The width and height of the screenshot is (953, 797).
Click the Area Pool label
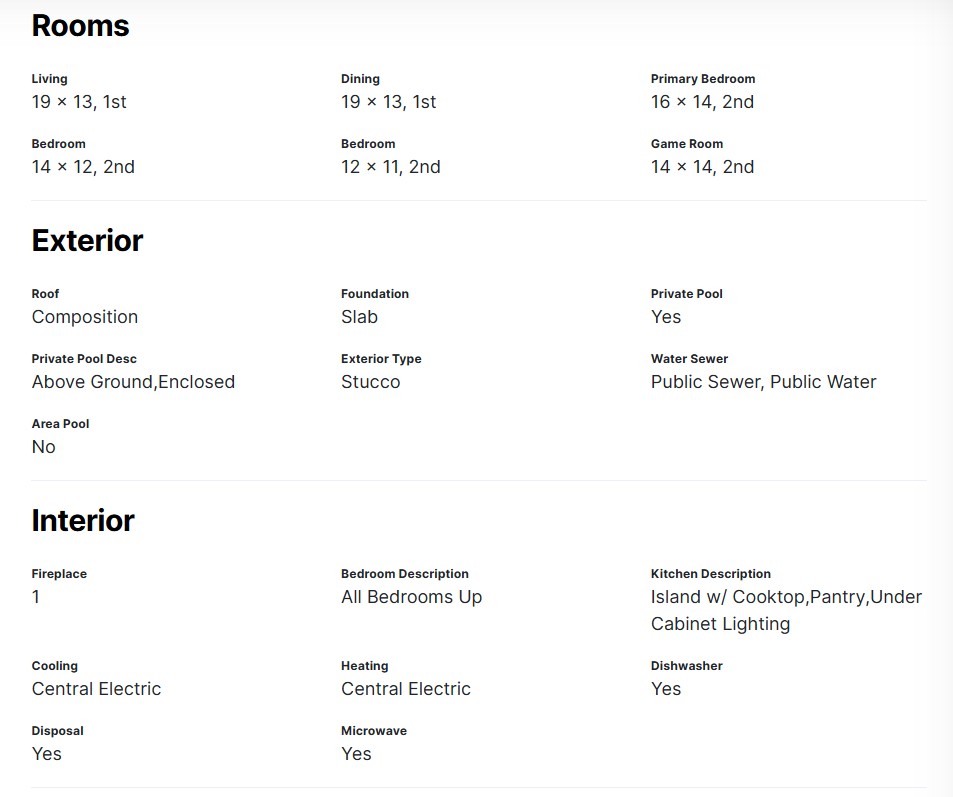click(60, 424)
